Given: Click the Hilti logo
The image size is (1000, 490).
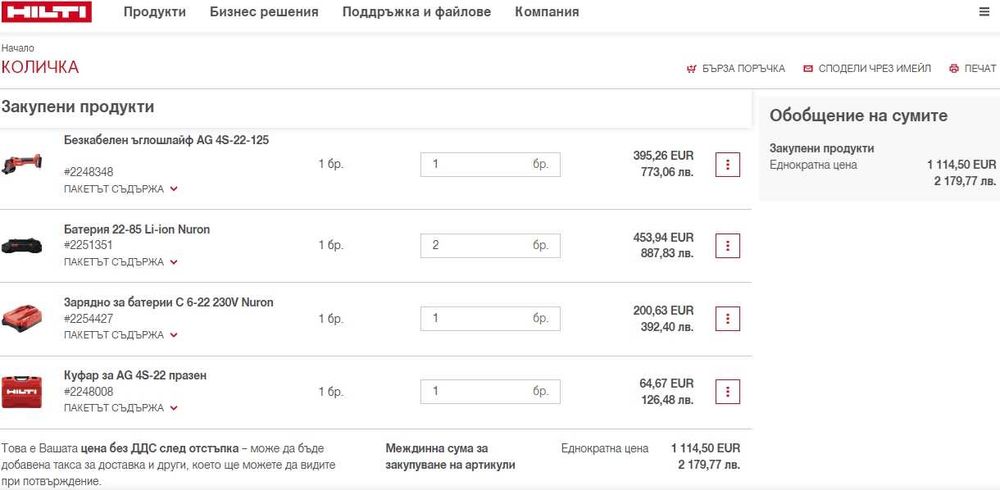Looking at the screenshot, I should (x=46, y=12).
